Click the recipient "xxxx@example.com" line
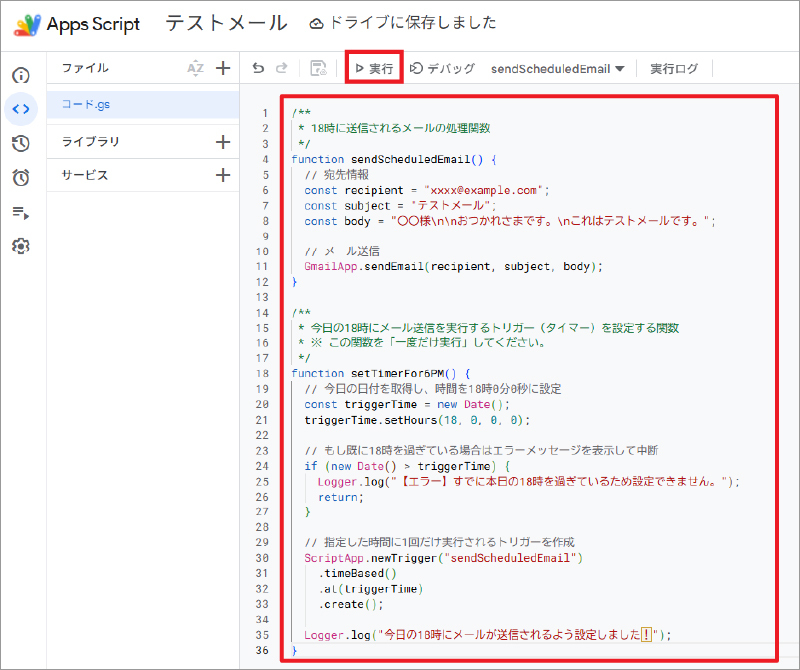Viewport: 800px width, 670px height. tap(427, 190)
